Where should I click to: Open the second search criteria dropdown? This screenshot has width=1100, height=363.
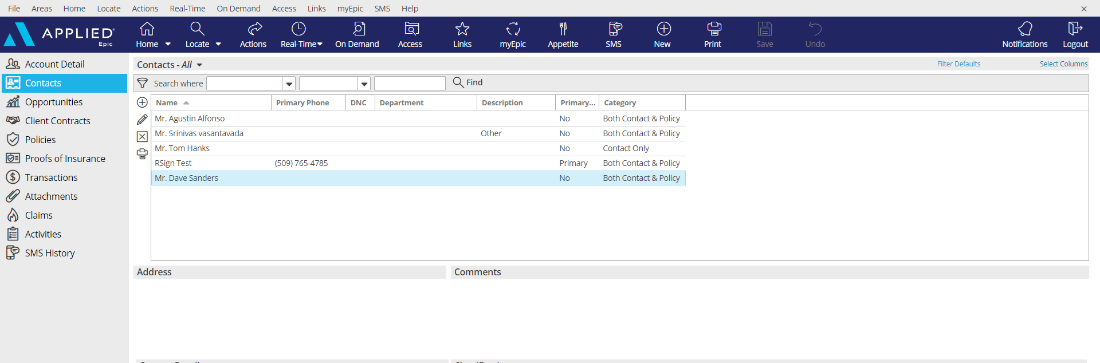click(x=364, y=84)
